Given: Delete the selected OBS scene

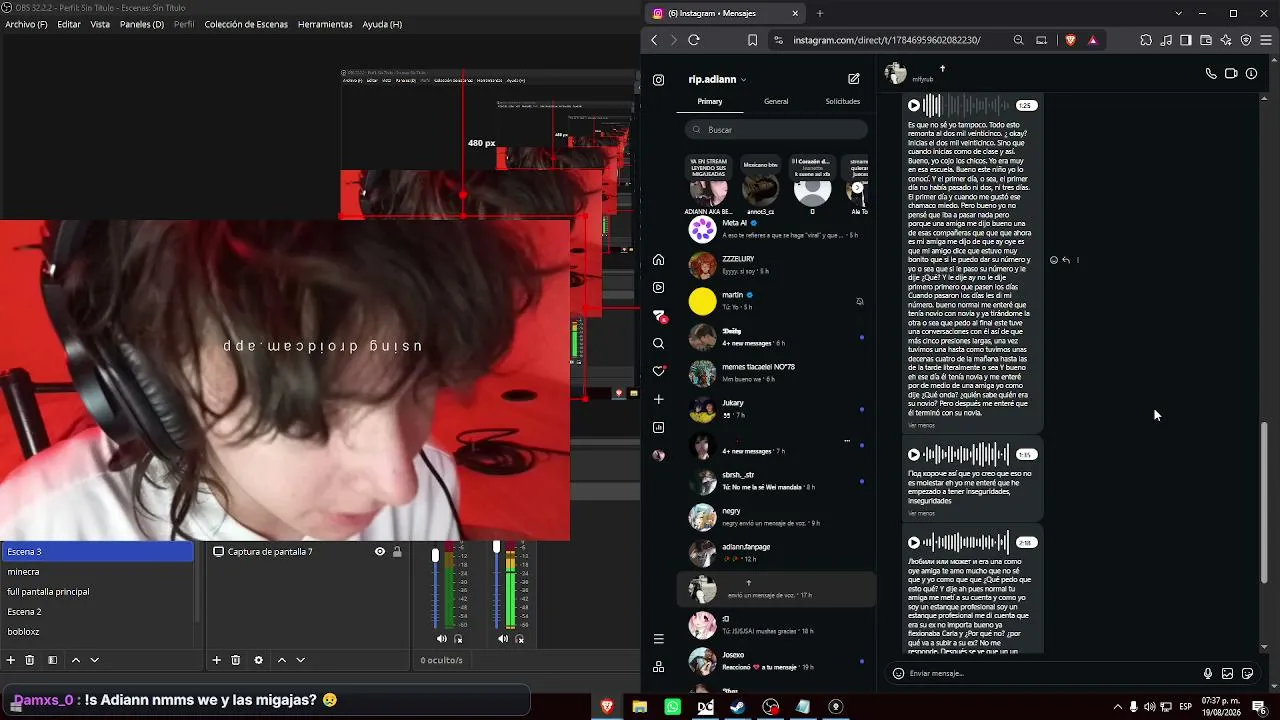Looking at the screenshot, I should 30,660.
